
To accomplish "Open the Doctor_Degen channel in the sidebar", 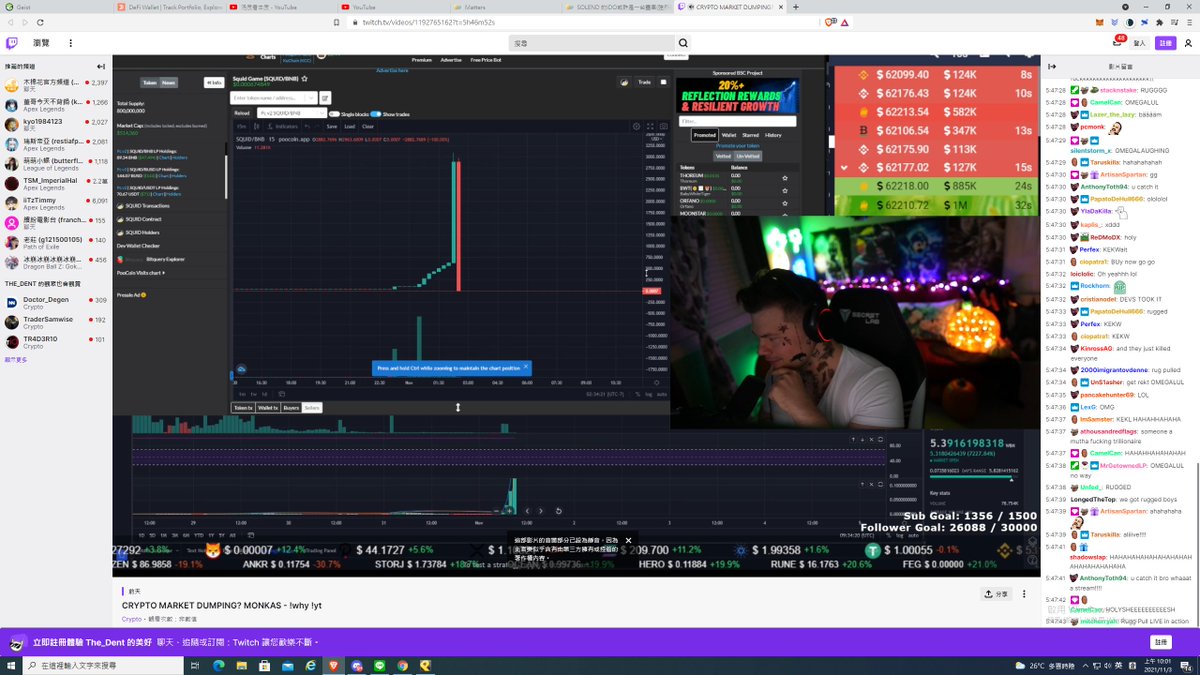I will tap(56, 303).
